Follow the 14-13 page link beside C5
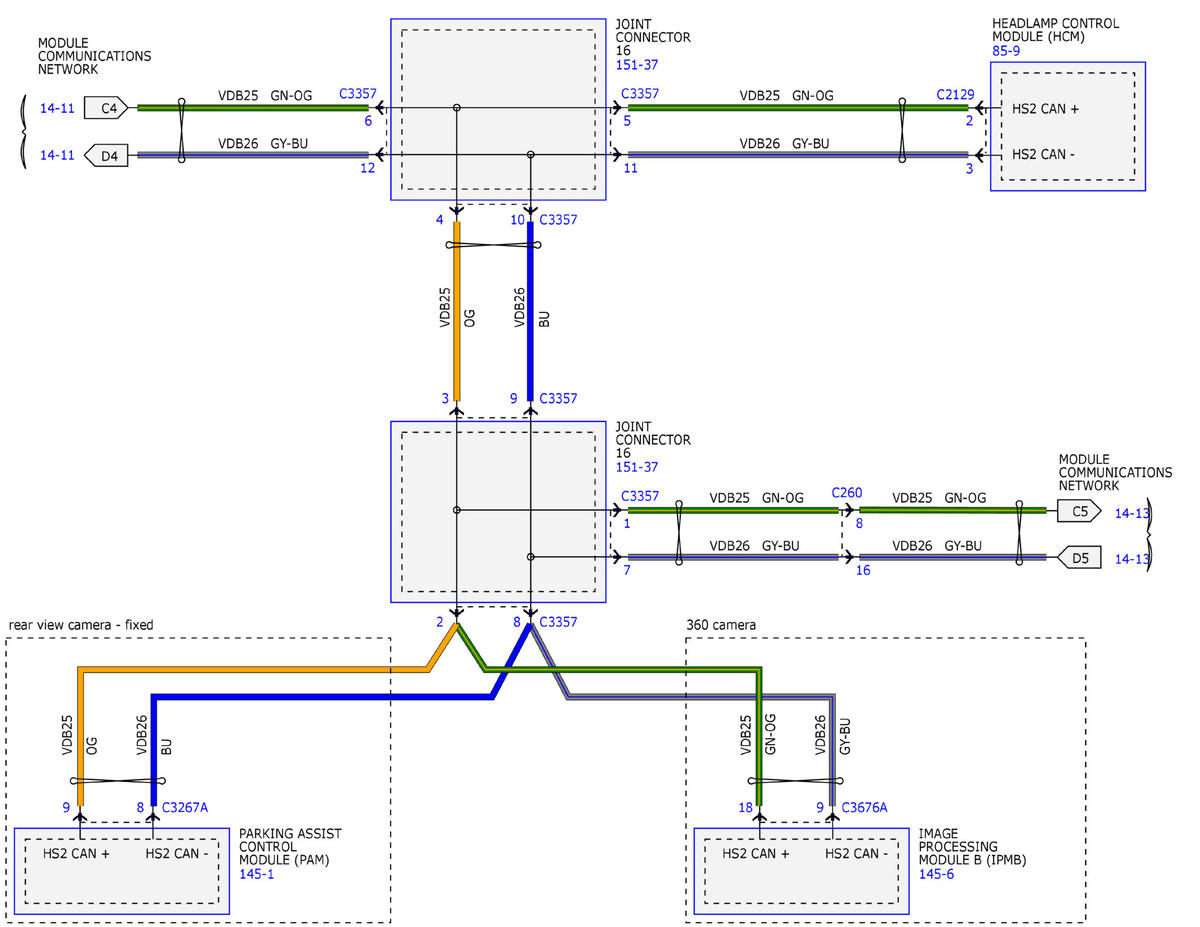Screen dimensions: 1200x927 point(1131,512)
